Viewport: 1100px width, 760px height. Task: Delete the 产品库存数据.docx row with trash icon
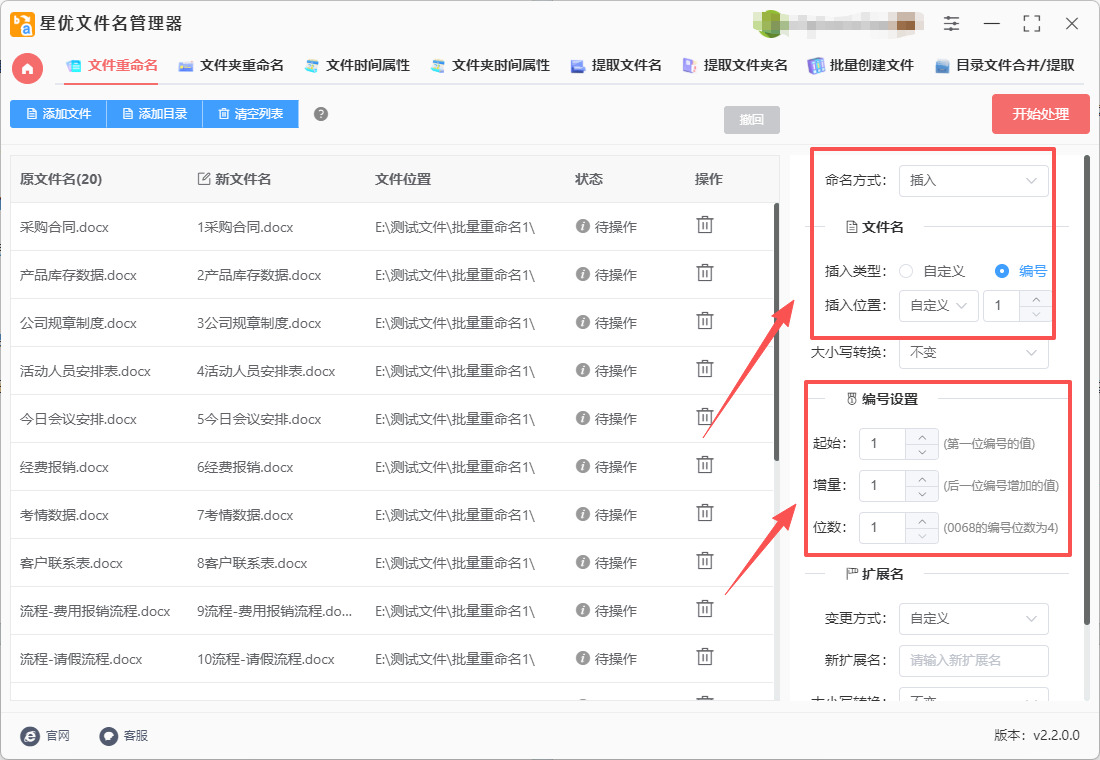click(x=704, y=272)
